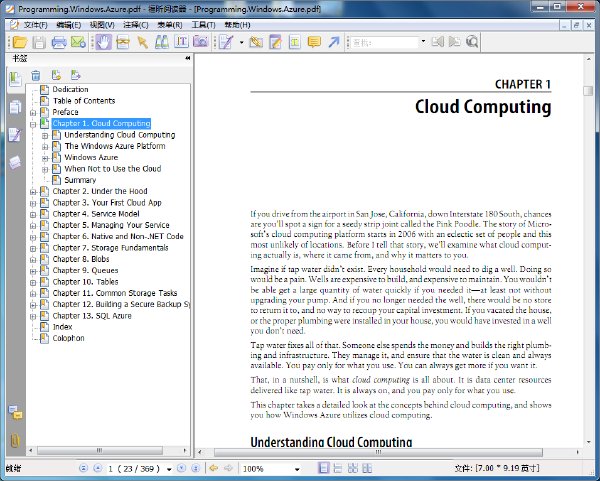This screenshot has height=481, width=600.
Task: Select the Summary bookmark
Action: pos(80,180)
